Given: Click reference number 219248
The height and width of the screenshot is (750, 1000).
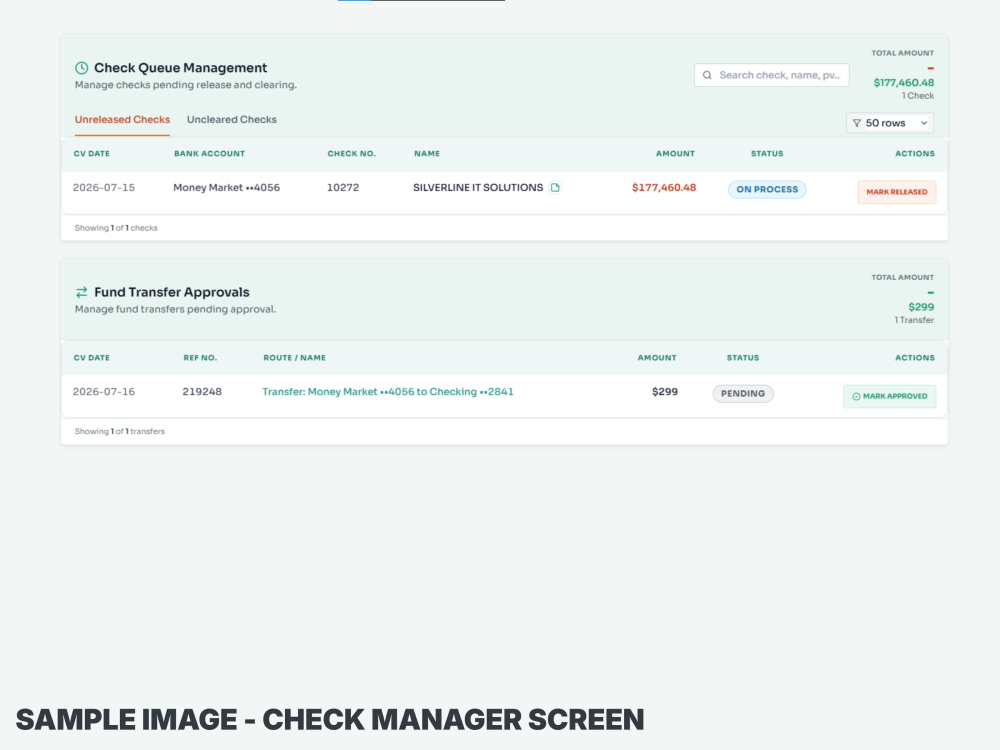Looking at the screenshot, I should coord(202,392).
